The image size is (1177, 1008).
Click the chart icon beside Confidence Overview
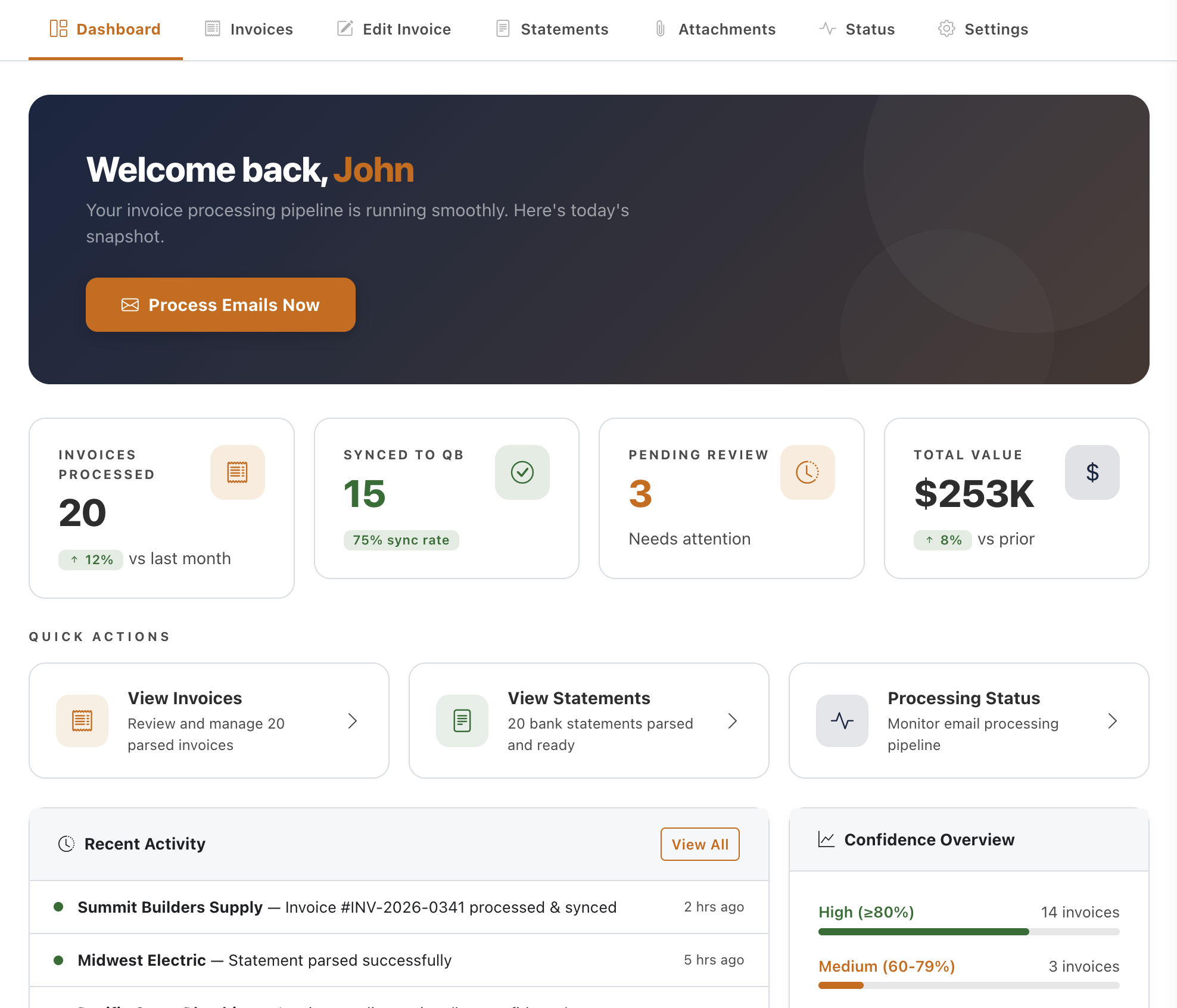826,839
